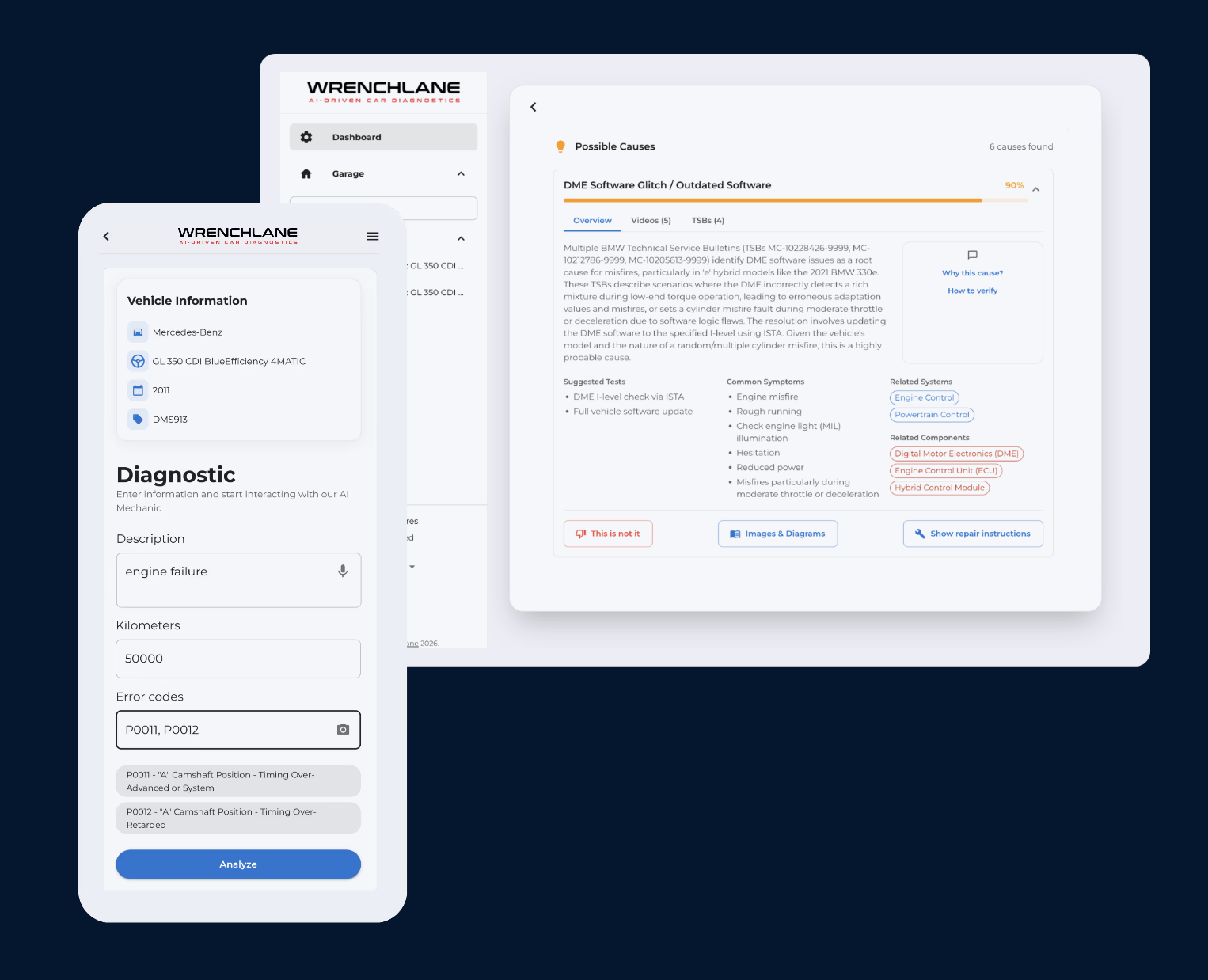This screenshot has width=1208, height=980.
Task: Click the Hybrid Control Module tag
Action: (940, 488)
